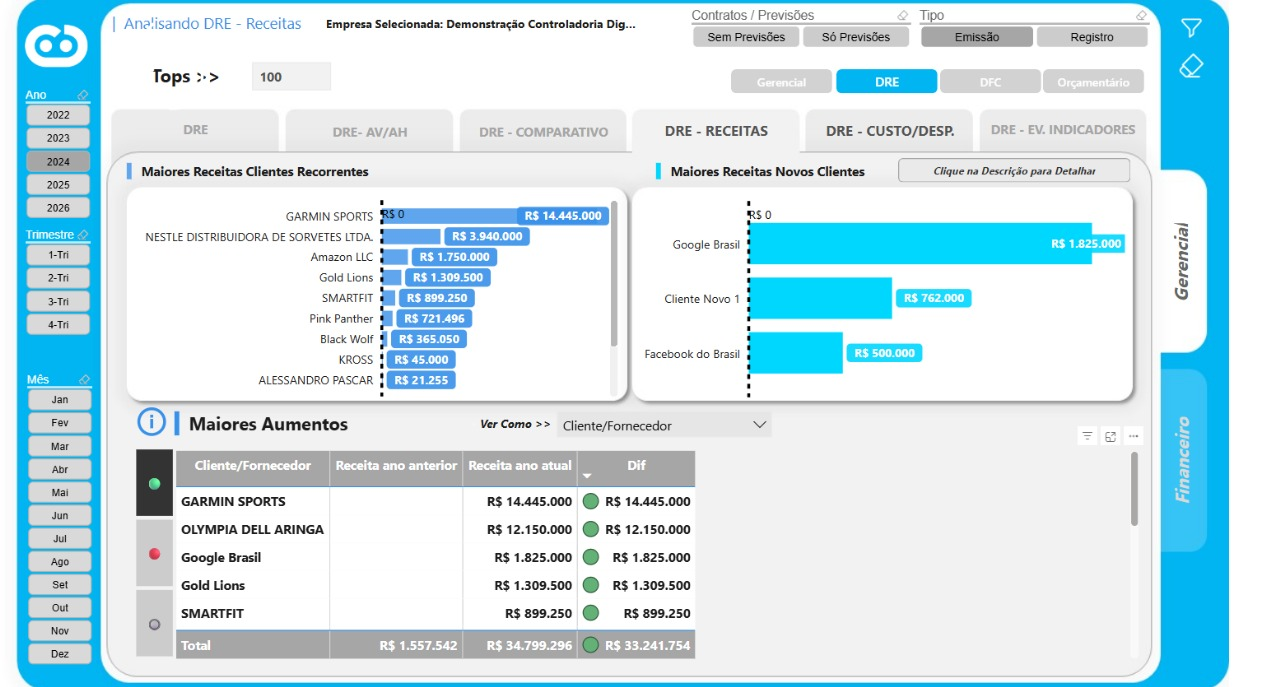The width and height of the screenshot is (1280, 687).
Task: Switch to the DRE tab
Action: (x=195, y=131)
